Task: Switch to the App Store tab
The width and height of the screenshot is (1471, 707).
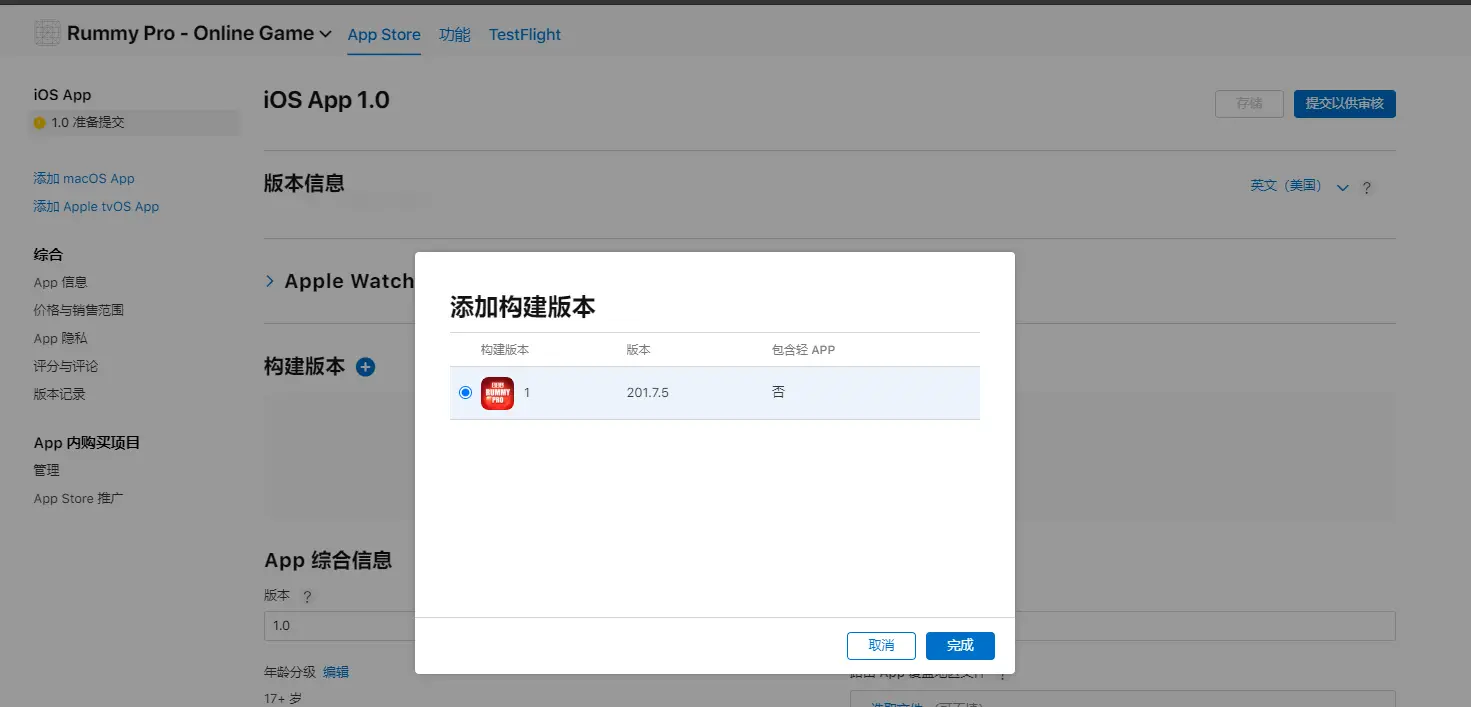Action: click(384, 34)
